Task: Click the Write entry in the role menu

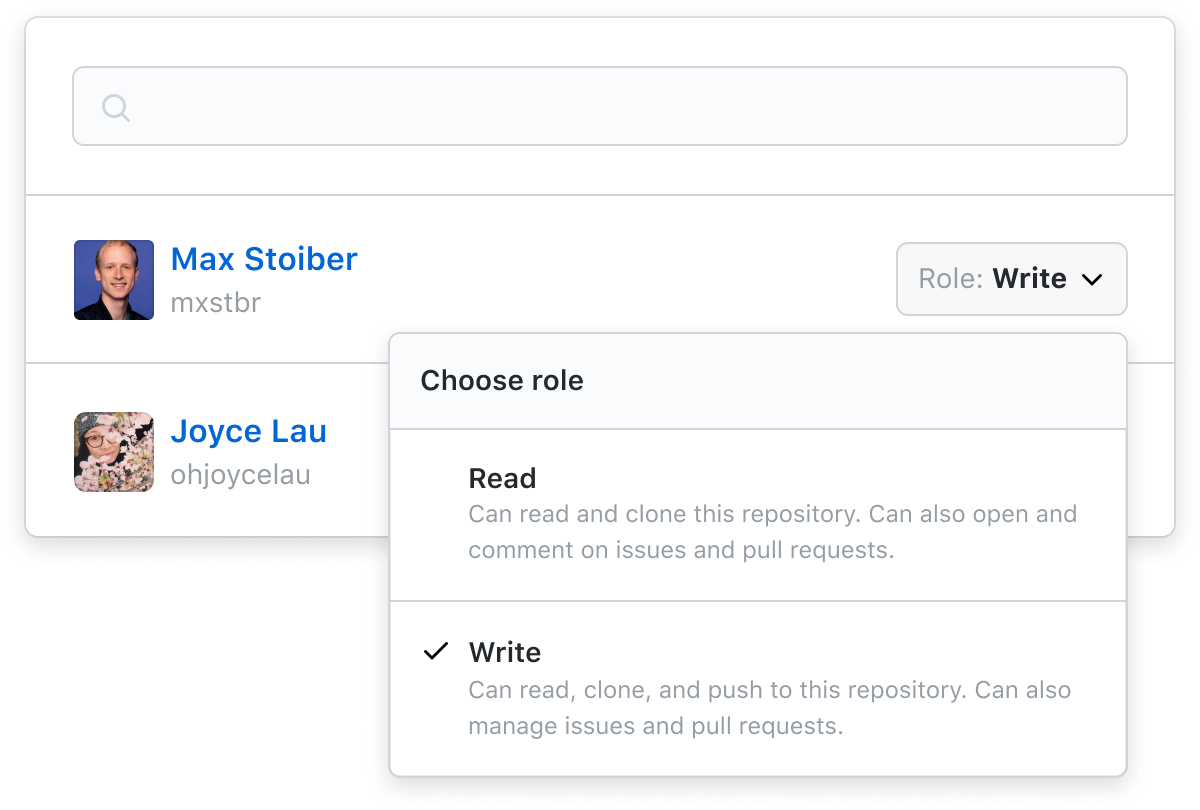Action: [504, 652]
